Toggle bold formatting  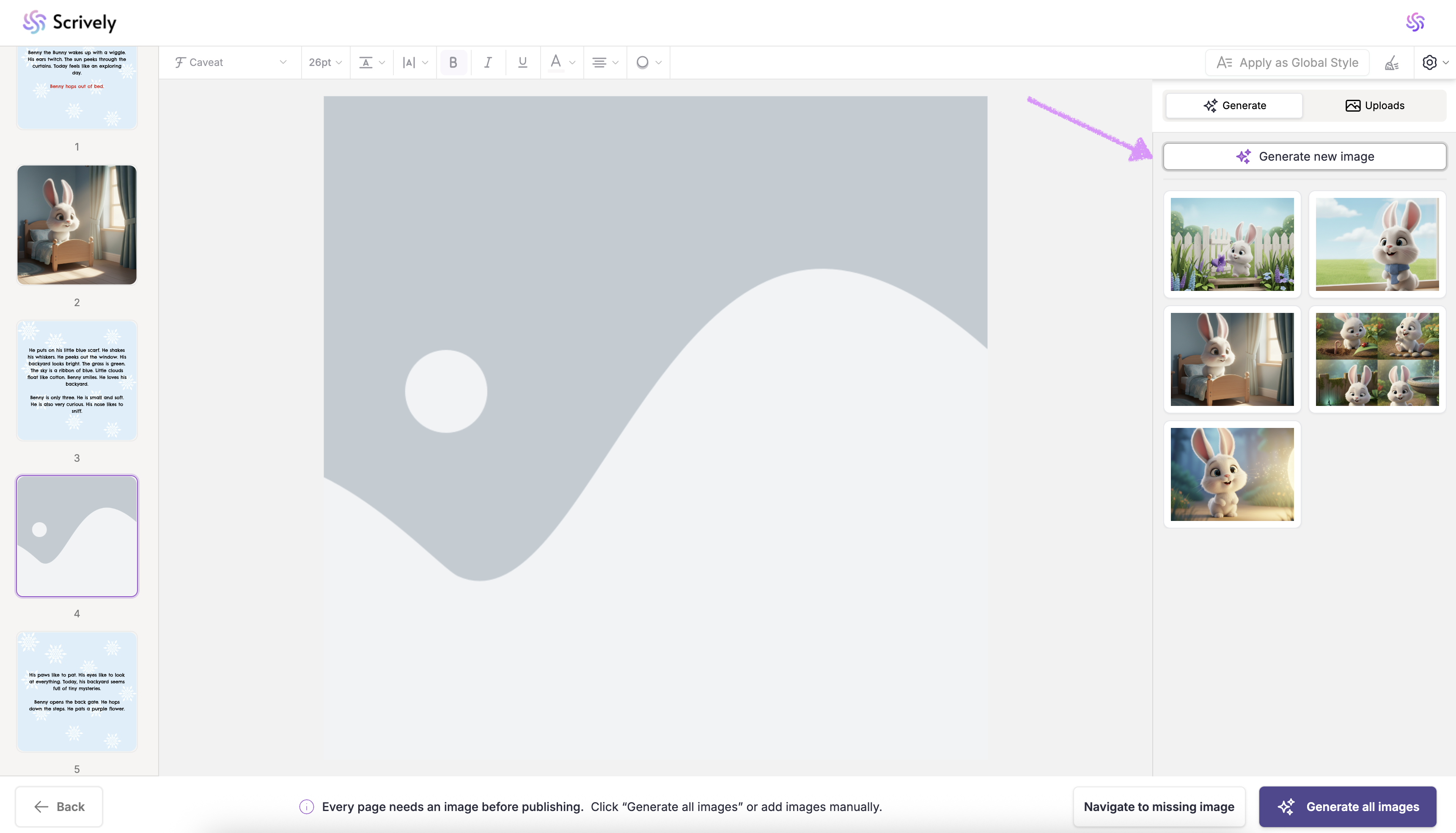click(x=453, y=62)
